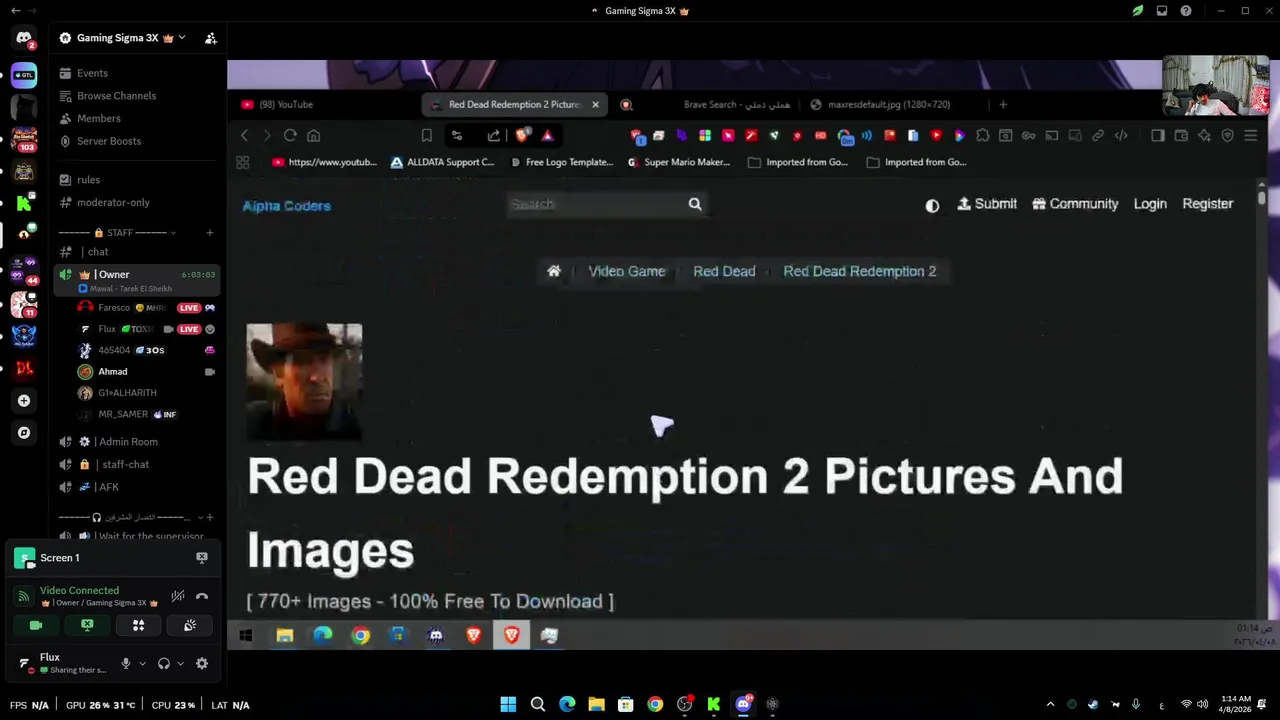Disconnect from voice with hang-up icon
Viewport: 1280px width, 720px height.
coord(202,596)
